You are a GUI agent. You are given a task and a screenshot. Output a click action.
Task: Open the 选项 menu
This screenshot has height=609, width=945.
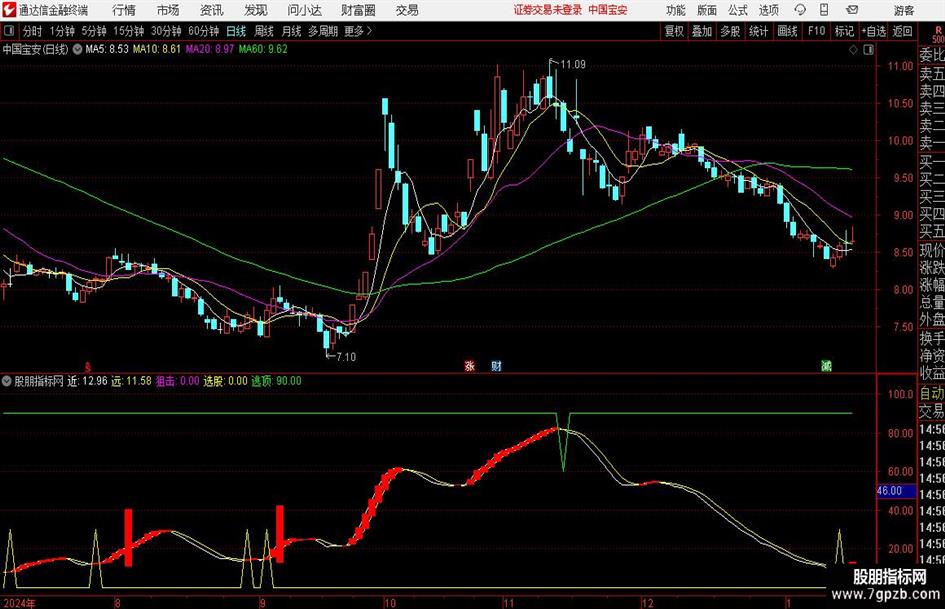point(768,10)
